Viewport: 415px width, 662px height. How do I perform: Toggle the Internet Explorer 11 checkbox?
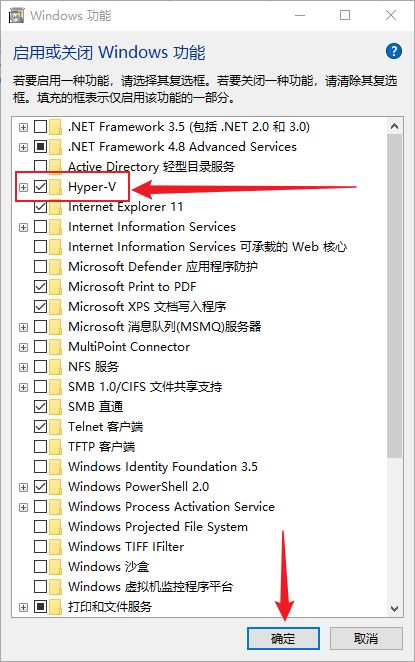[x=41, y=207]
